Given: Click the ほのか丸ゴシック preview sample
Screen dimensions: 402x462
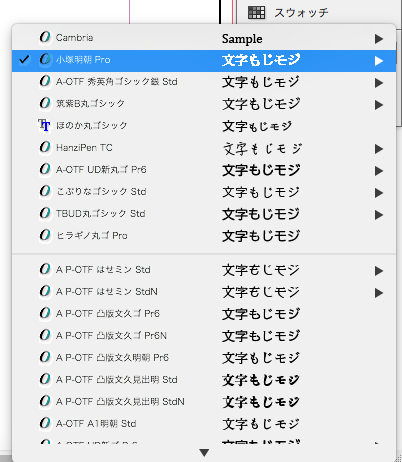Looking at the screenshot, I should click(x=257, y=126).
